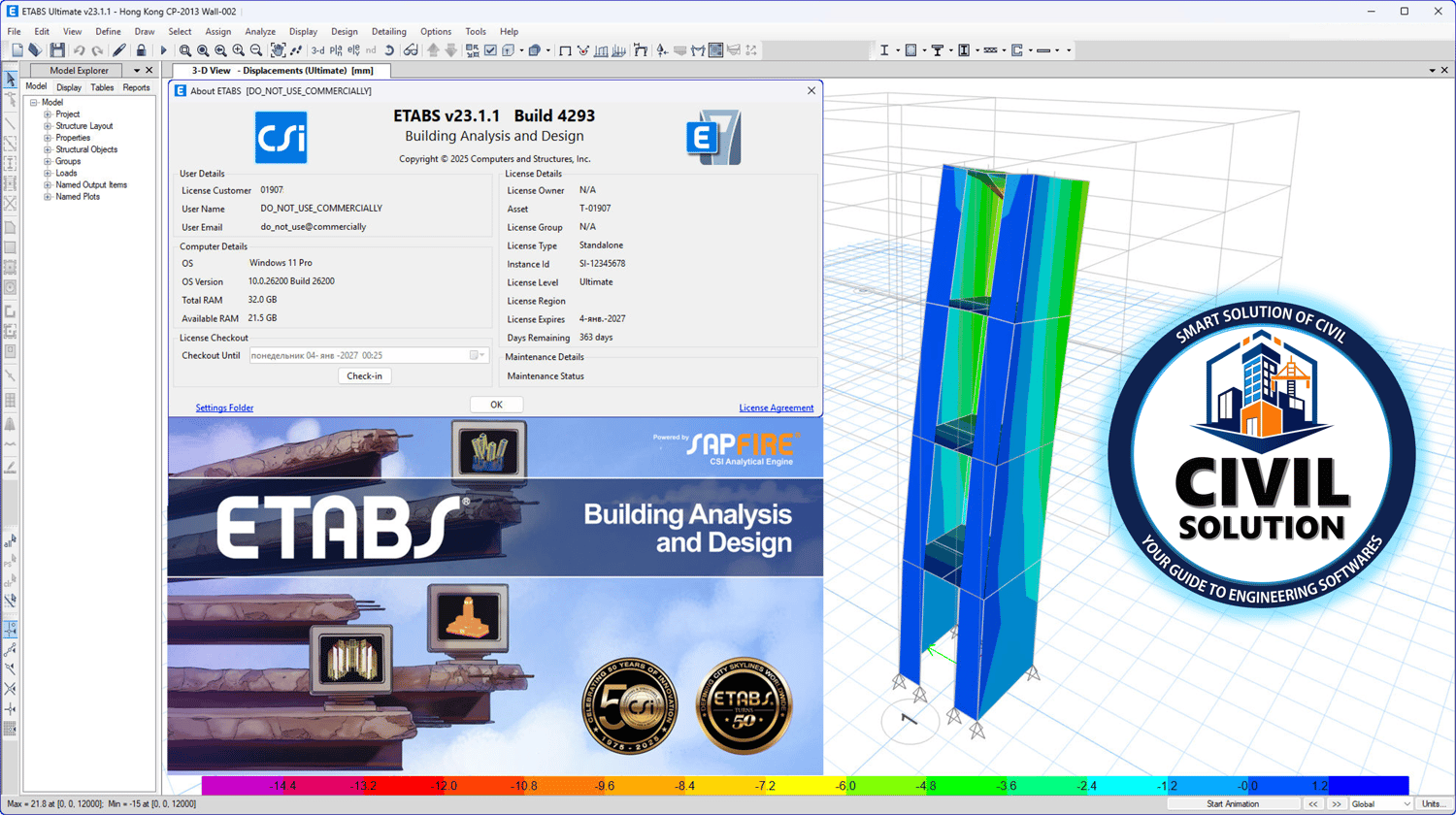
Task: Click the Save floppy disk icon
Action: pyautogui.click(x=57, y=50)
